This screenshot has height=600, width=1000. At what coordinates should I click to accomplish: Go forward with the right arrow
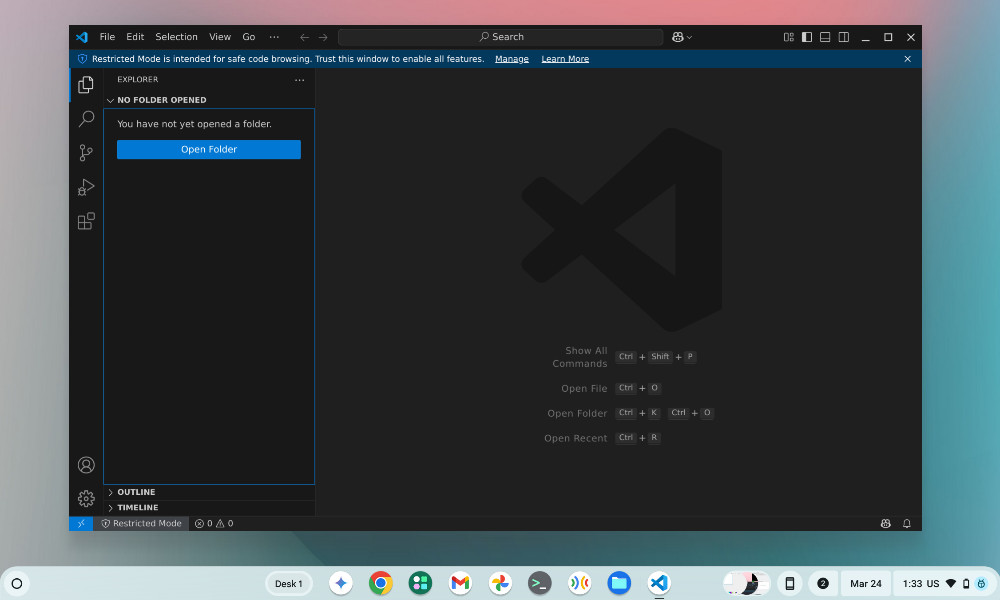coord(323,37)
